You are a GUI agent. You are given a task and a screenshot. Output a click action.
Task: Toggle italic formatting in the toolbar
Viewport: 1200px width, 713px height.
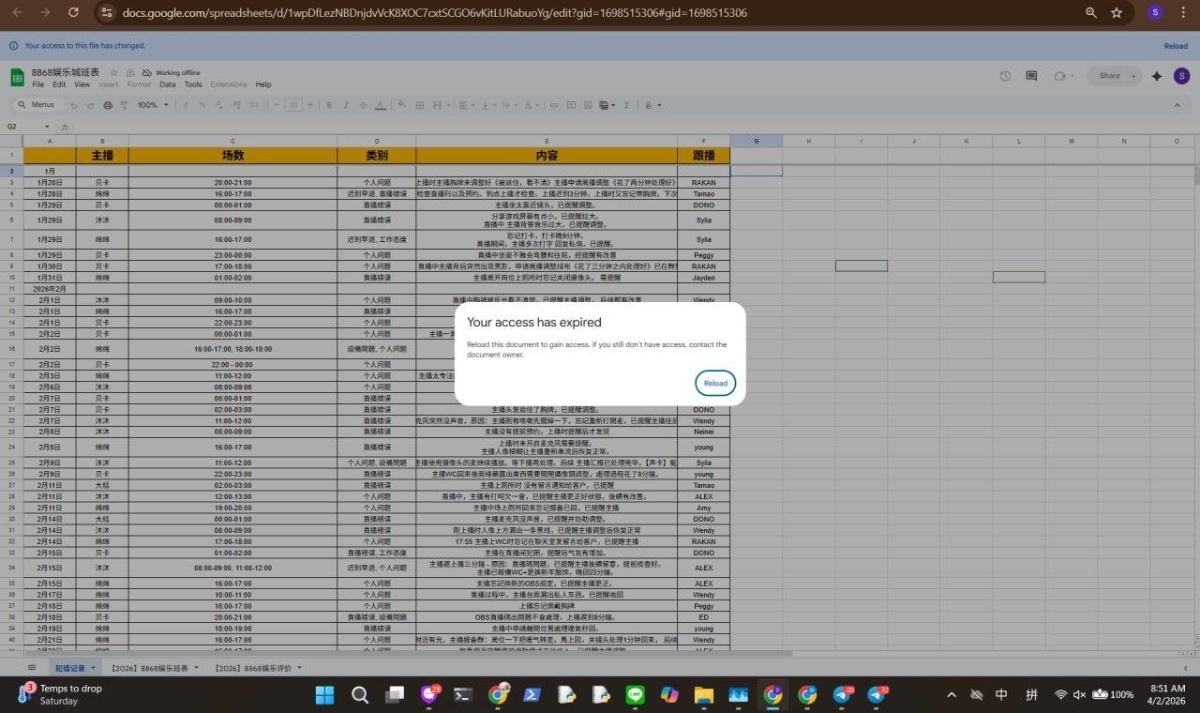(x=343, y=105)
